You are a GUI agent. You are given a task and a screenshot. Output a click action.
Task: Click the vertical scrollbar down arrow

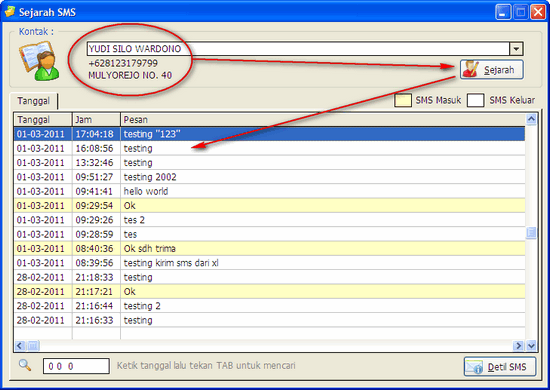pos(531,346)
